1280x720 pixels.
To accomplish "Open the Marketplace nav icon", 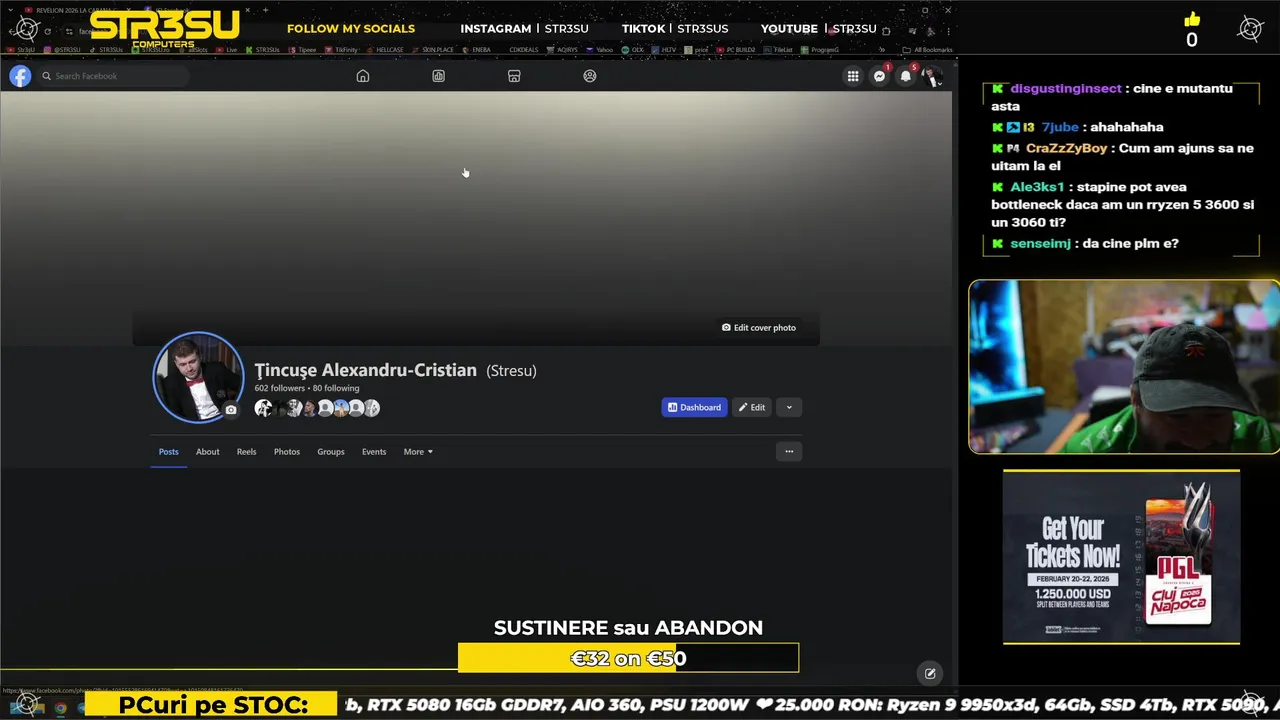I will [x=514, y=76].
